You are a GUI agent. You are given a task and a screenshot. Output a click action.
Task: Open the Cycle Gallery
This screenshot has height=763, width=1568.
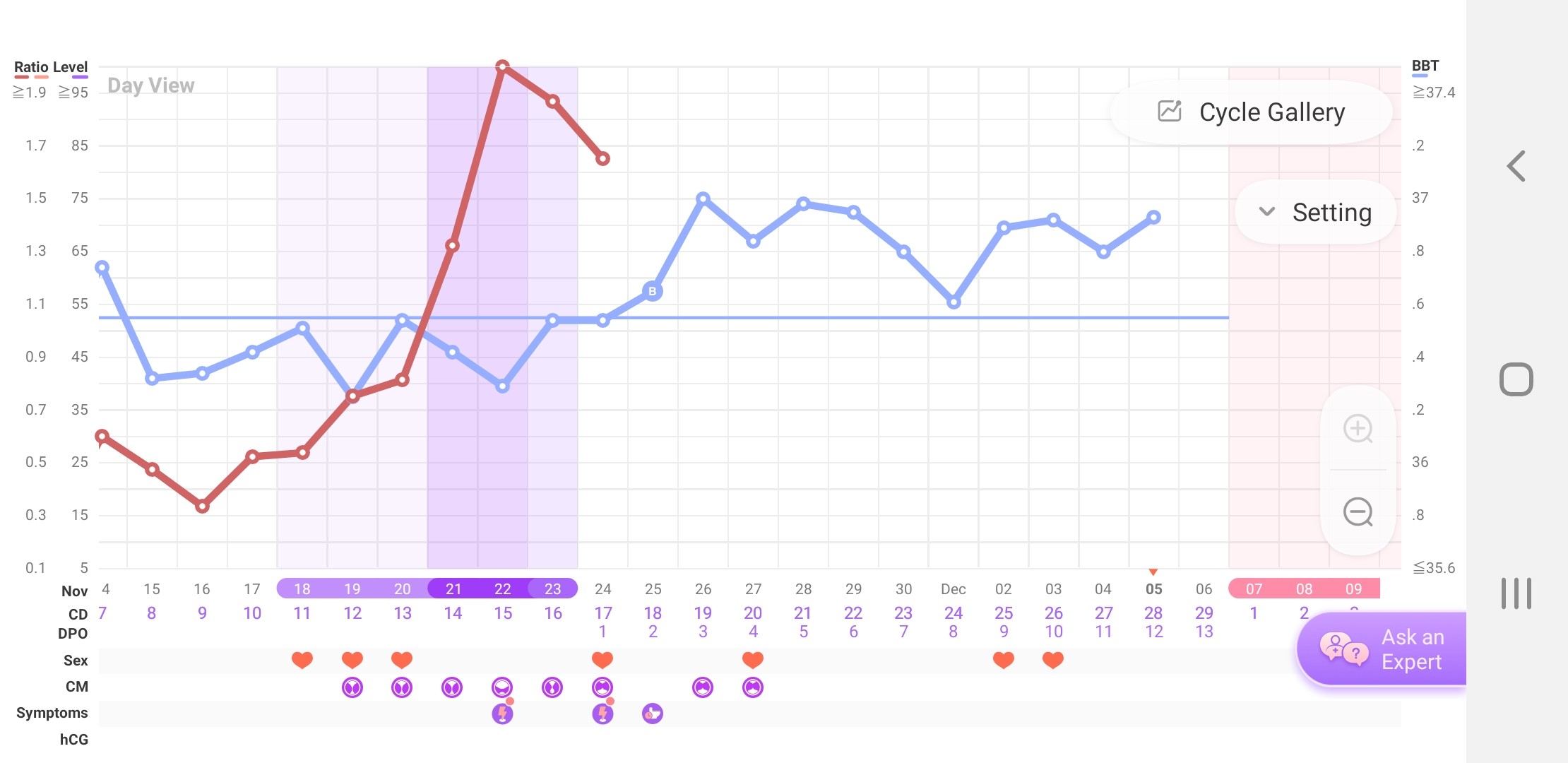click(1252, 112)
